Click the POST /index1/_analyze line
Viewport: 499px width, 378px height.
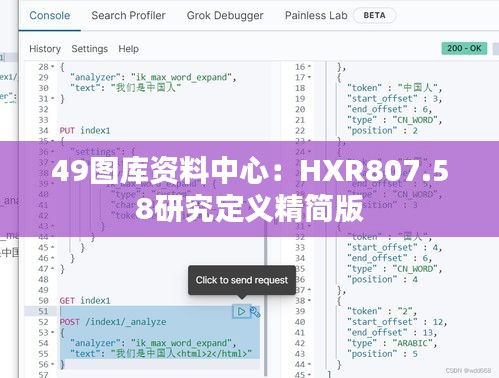click(x=113, y=322)
